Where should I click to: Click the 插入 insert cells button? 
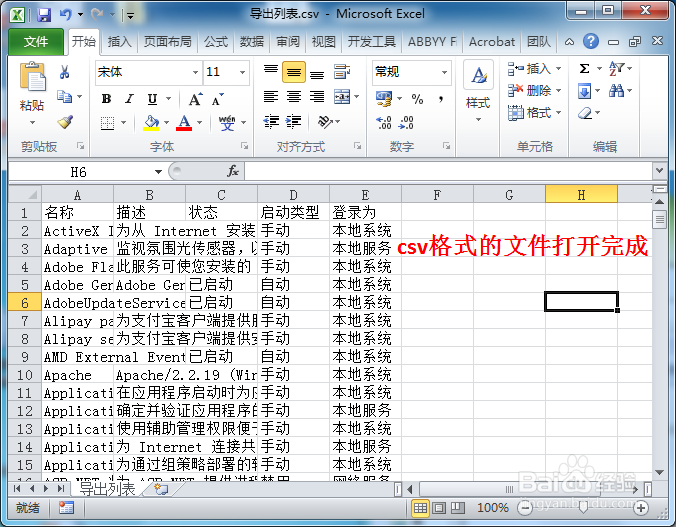pos(534,69)
